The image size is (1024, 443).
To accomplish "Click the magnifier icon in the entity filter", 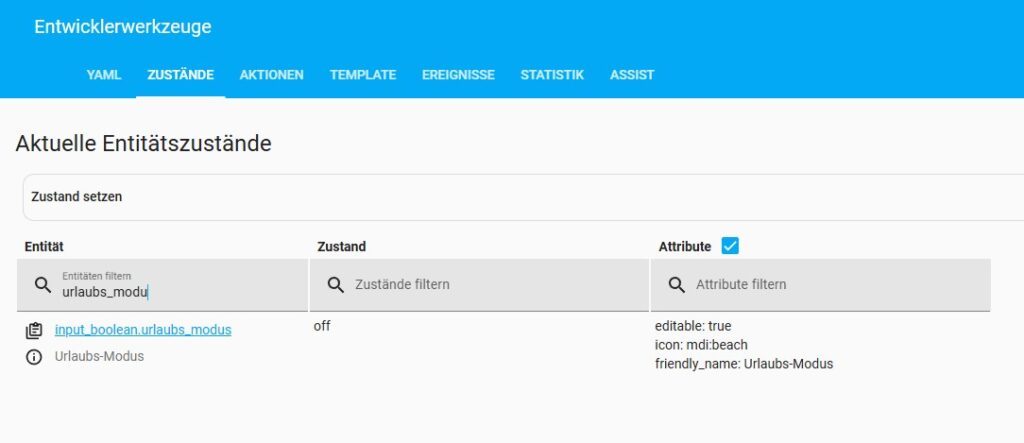I will [x=43, y=285].
